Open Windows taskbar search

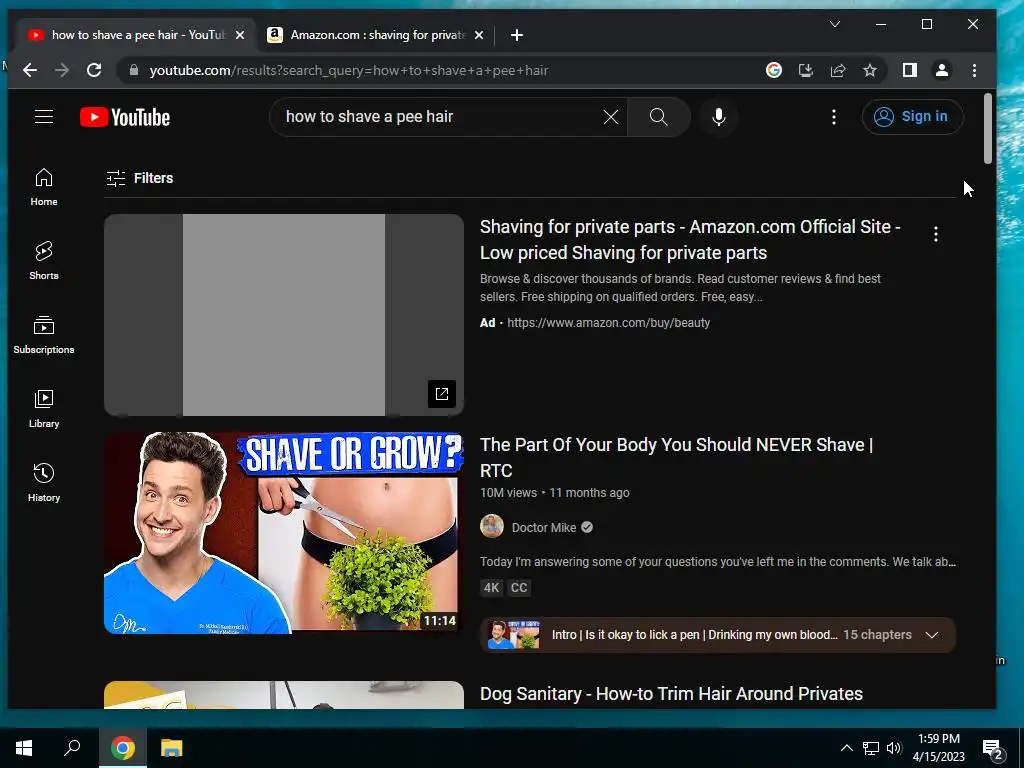(x=72, y=748)
